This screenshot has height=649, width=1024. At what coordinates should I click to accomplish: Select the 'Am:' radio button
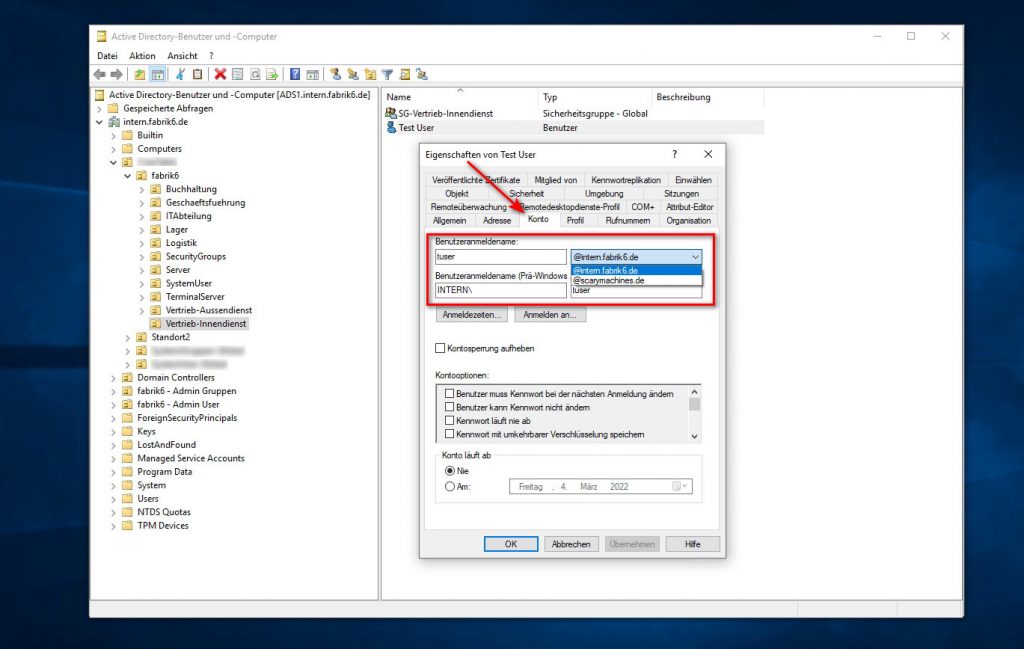click(x=448, y=486)
